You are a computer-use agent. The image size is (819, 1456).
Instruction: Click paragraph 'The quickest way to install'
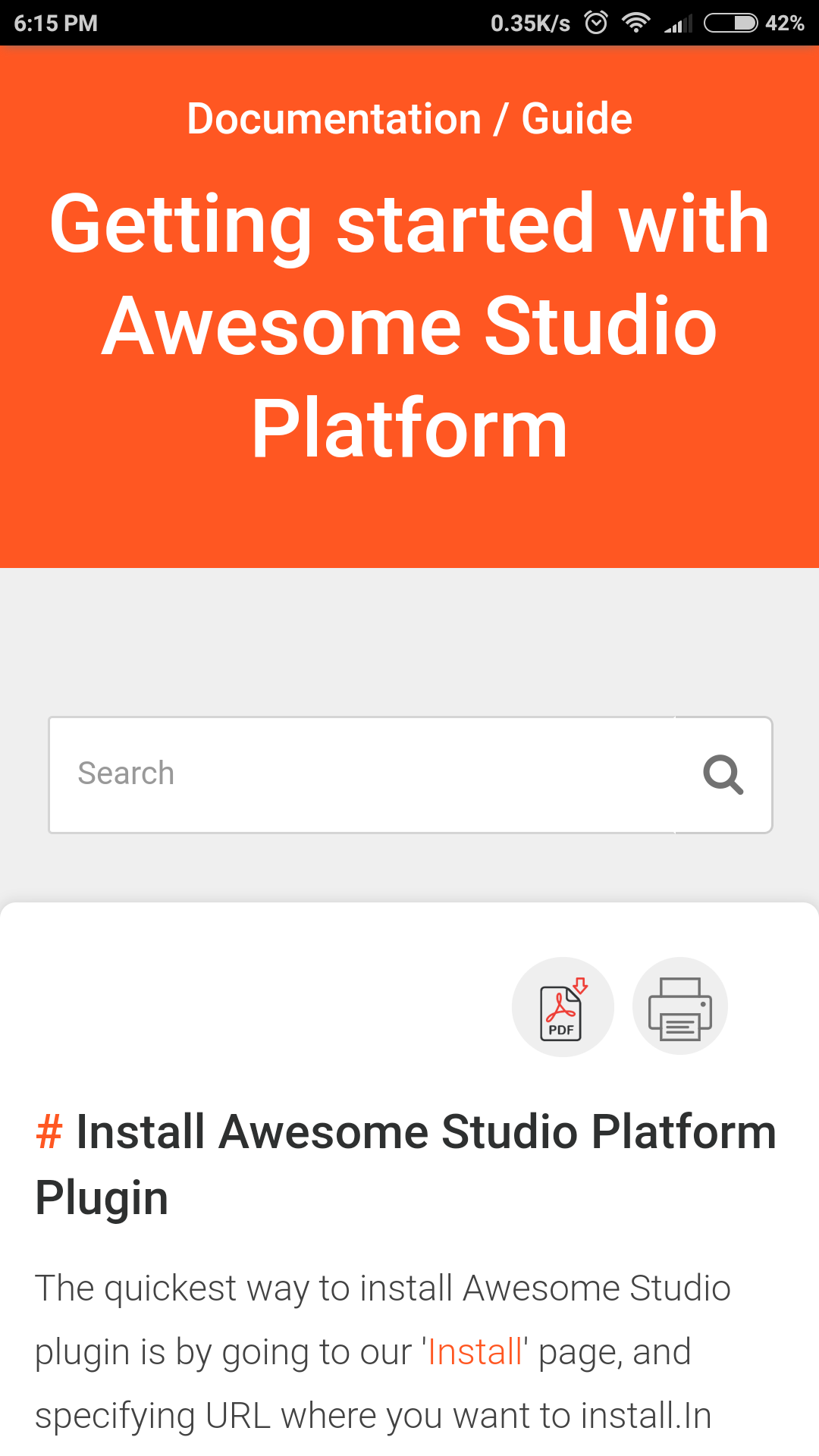(383, 1352)
